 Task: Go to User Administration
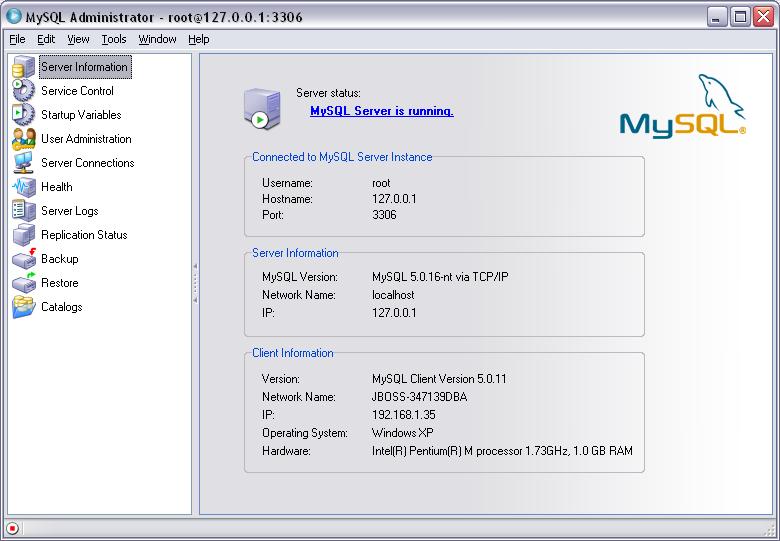point(86,139)
